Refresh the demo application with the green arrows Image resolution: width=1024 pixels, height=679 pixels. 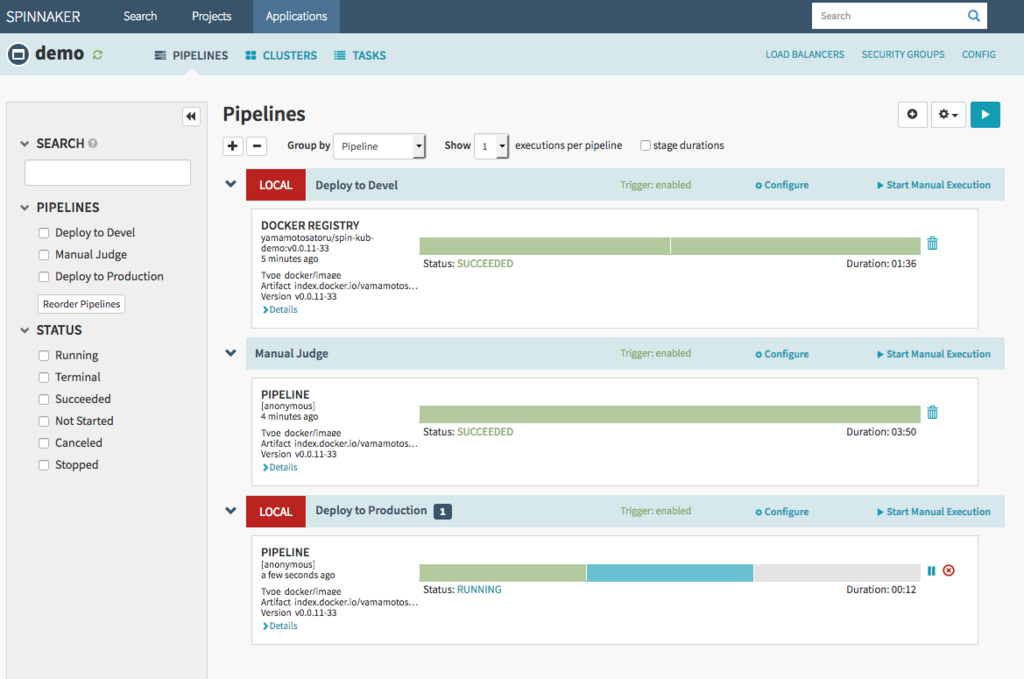click(x=97, y=55)
